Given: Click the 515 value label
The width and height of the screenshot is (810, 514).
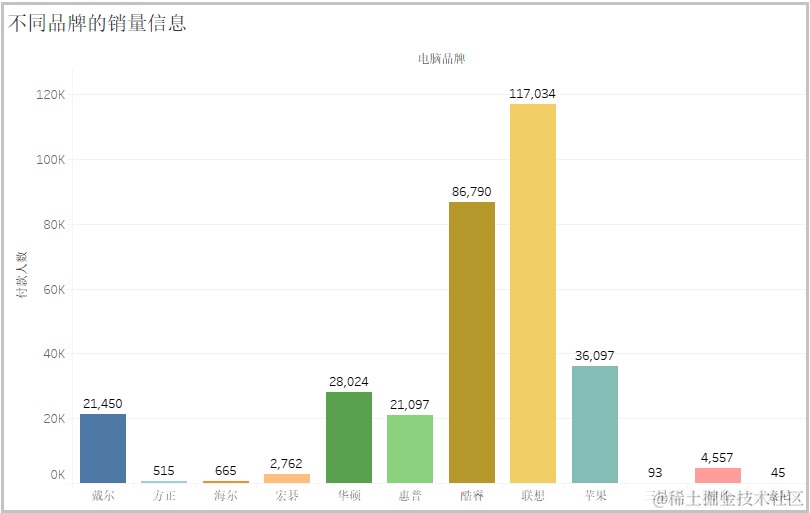Looking at the screenshot, I should pyautogui.click(x=164, y=471).
